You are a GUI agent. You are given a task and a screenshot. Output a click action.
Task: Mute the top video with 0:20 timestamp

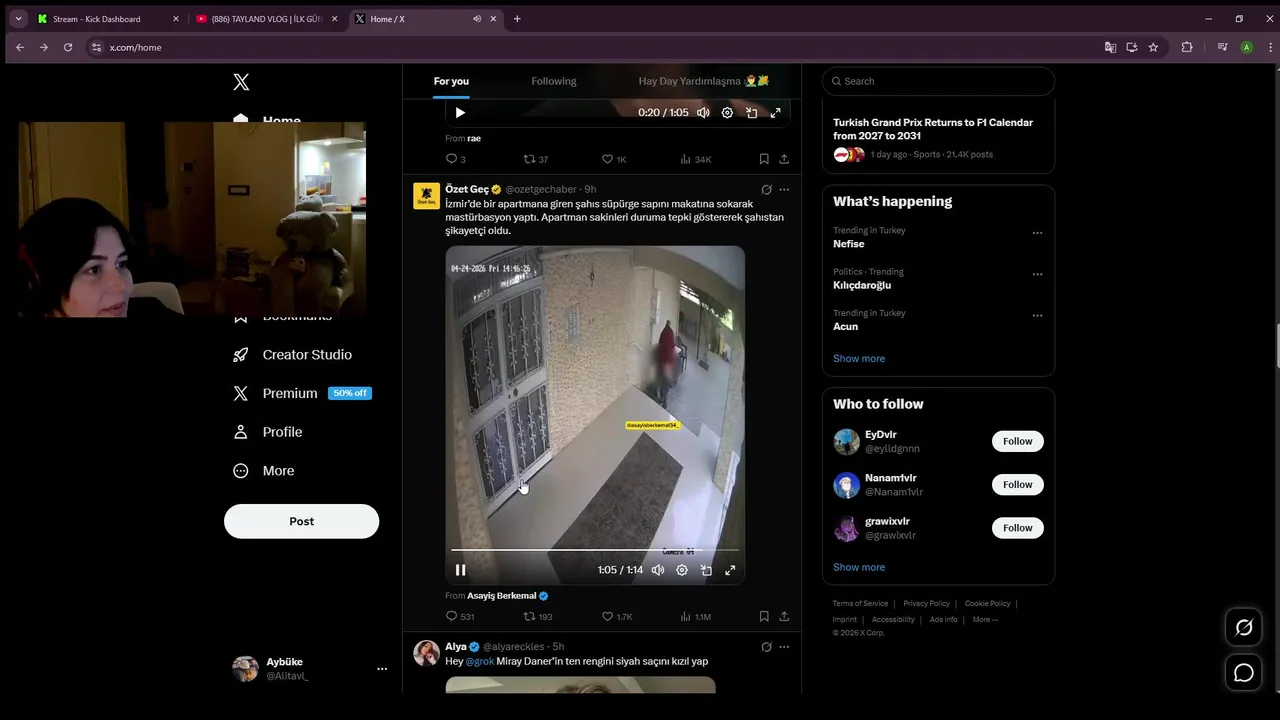(703, 113)
